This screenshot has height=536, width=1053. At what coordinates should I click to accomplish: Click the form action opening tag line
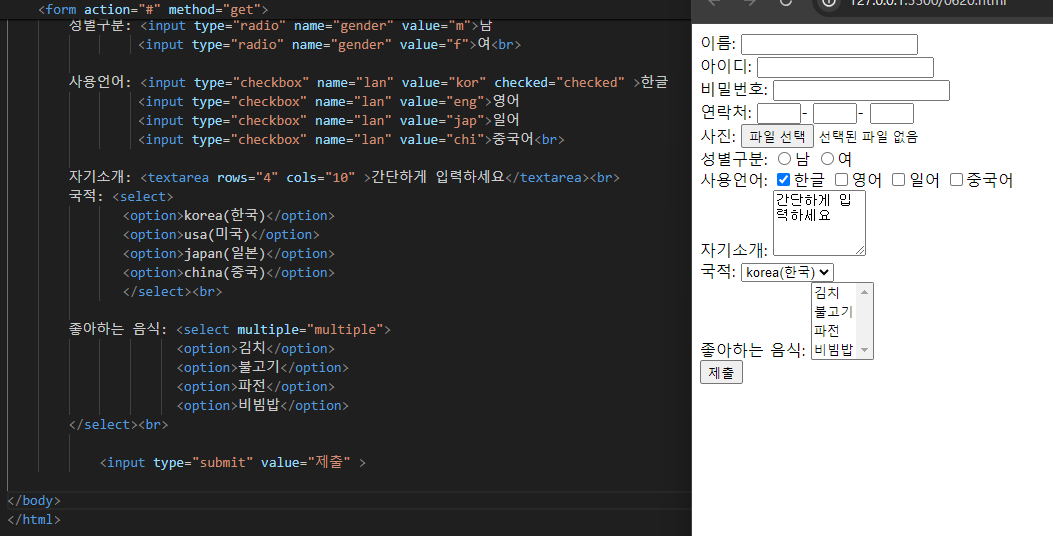tap(153, 9)
